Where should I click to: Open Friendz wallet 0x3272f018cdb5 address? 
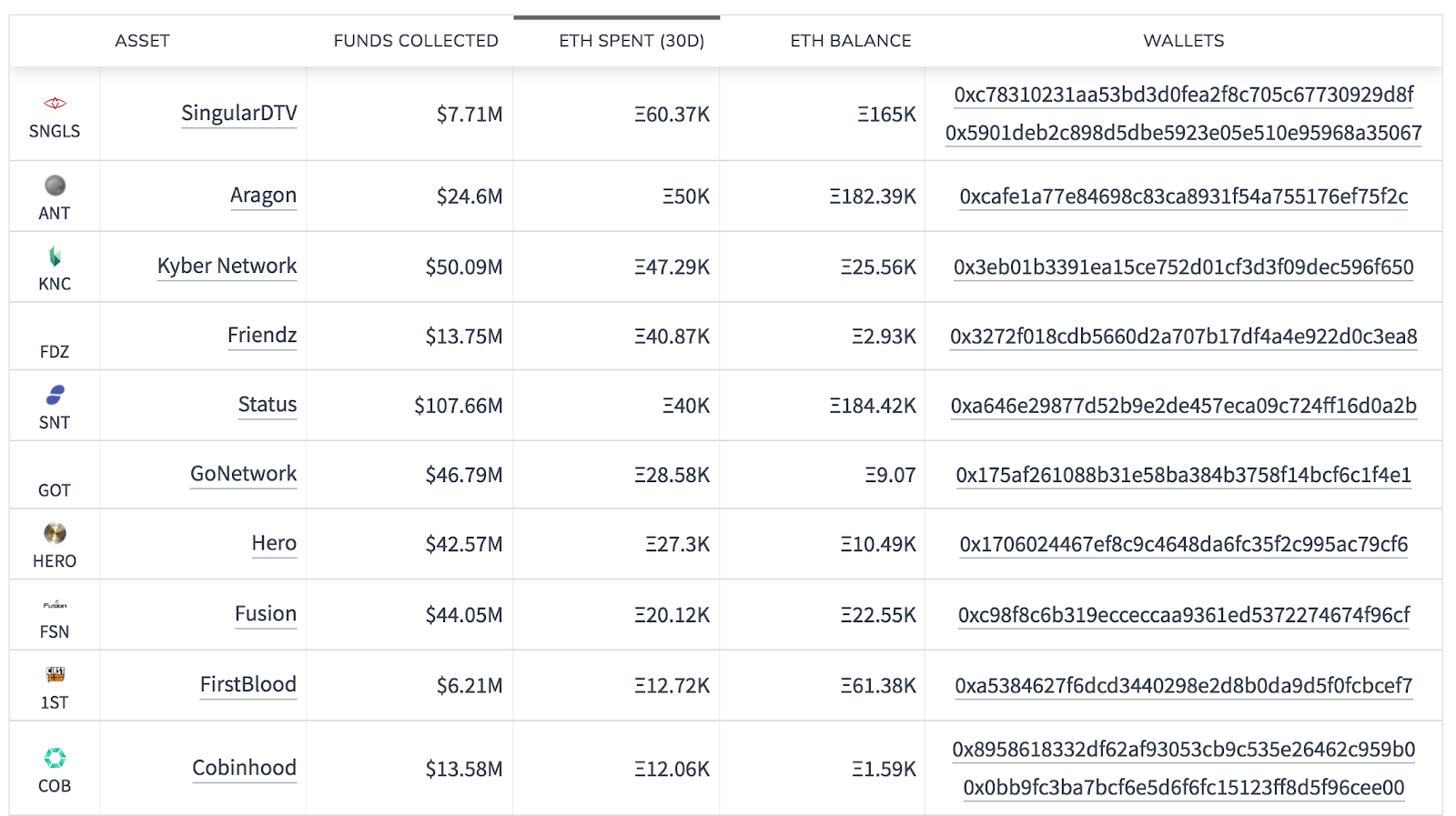pos(1184,337)
